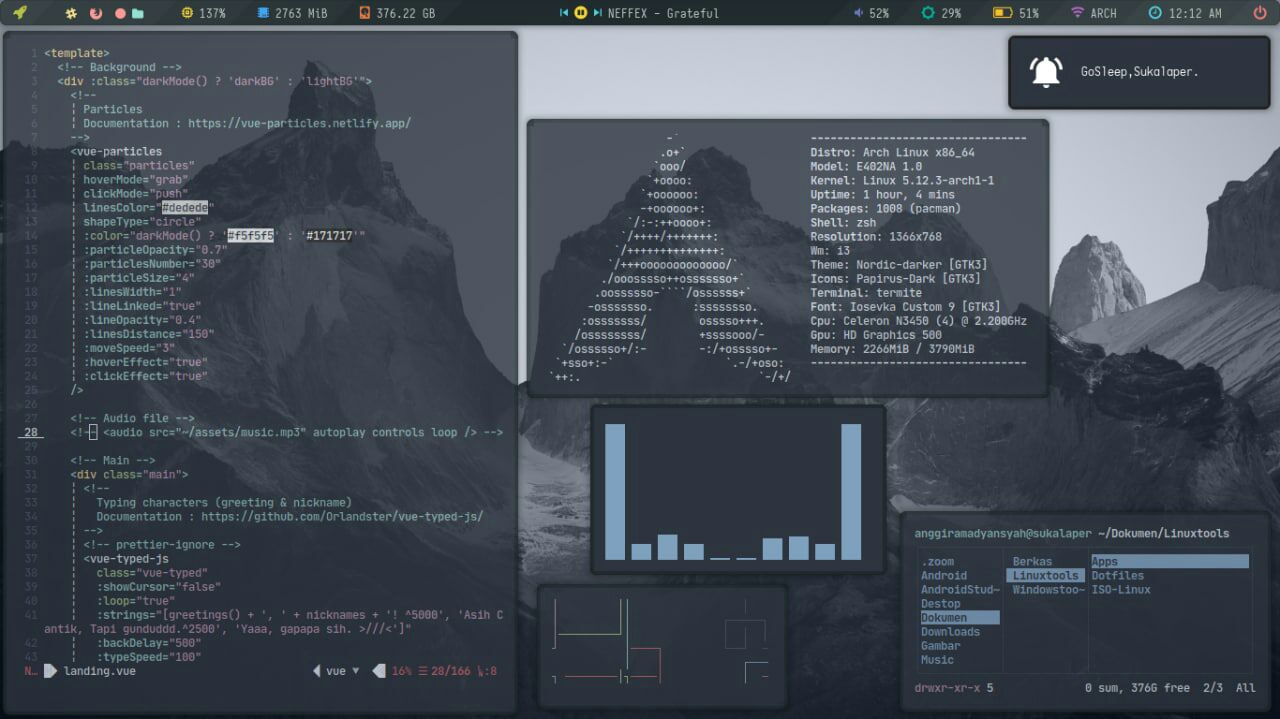
Task: Click the landing.vue filename in status line
Action: click(100, 671)
